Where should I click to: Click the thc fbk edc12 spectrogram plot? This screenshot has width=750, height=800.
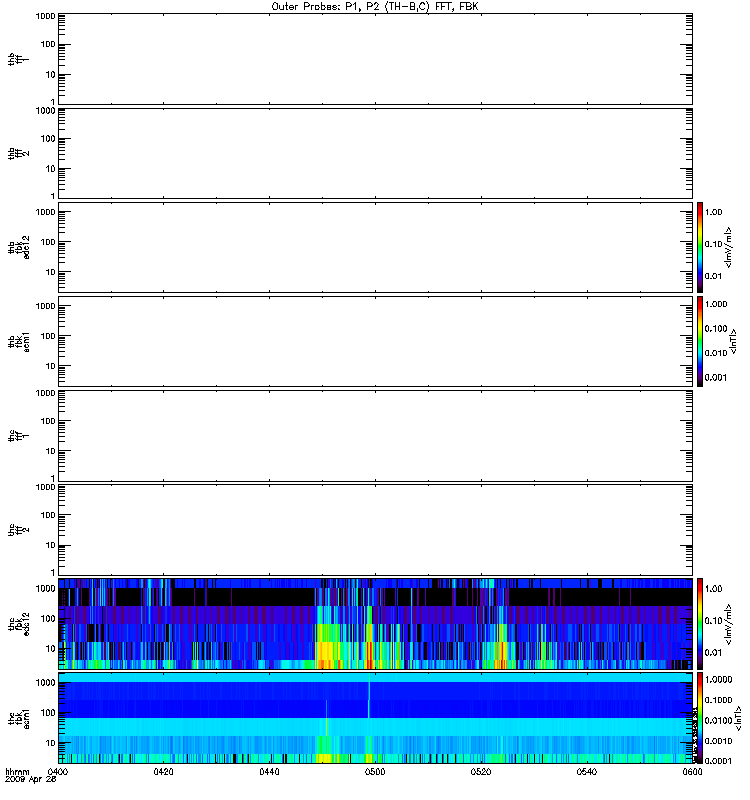(x=376, y=624)
